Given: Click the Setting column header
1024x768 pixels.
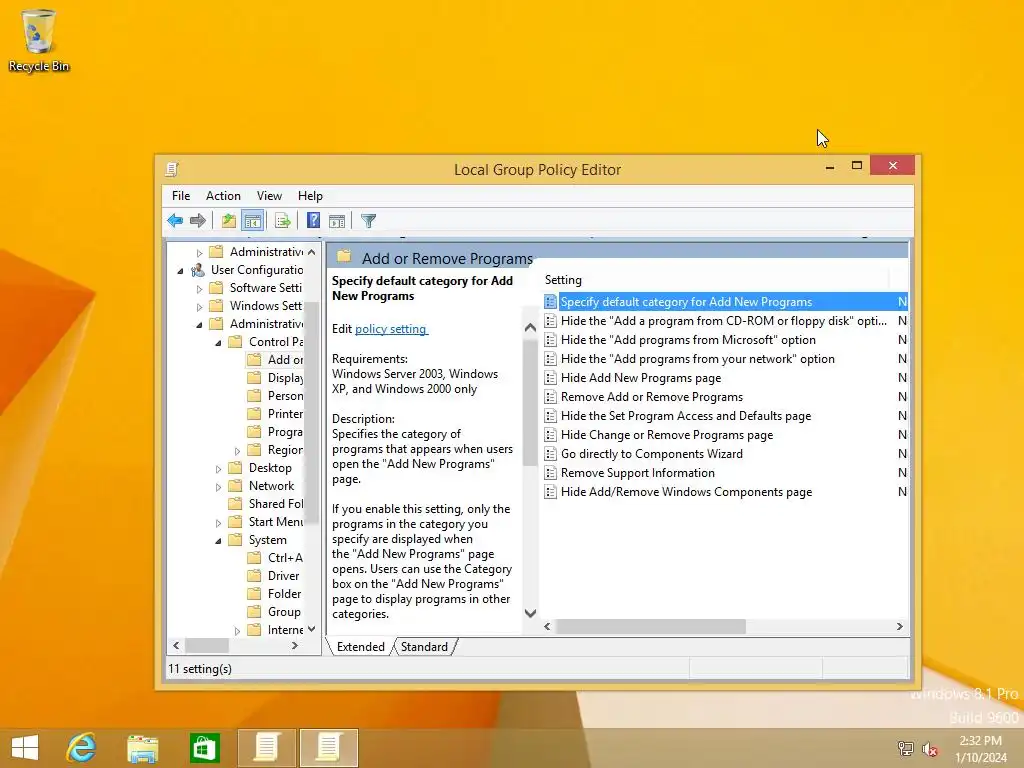Looking at the screenshot, I should click(x=714, y=280).
